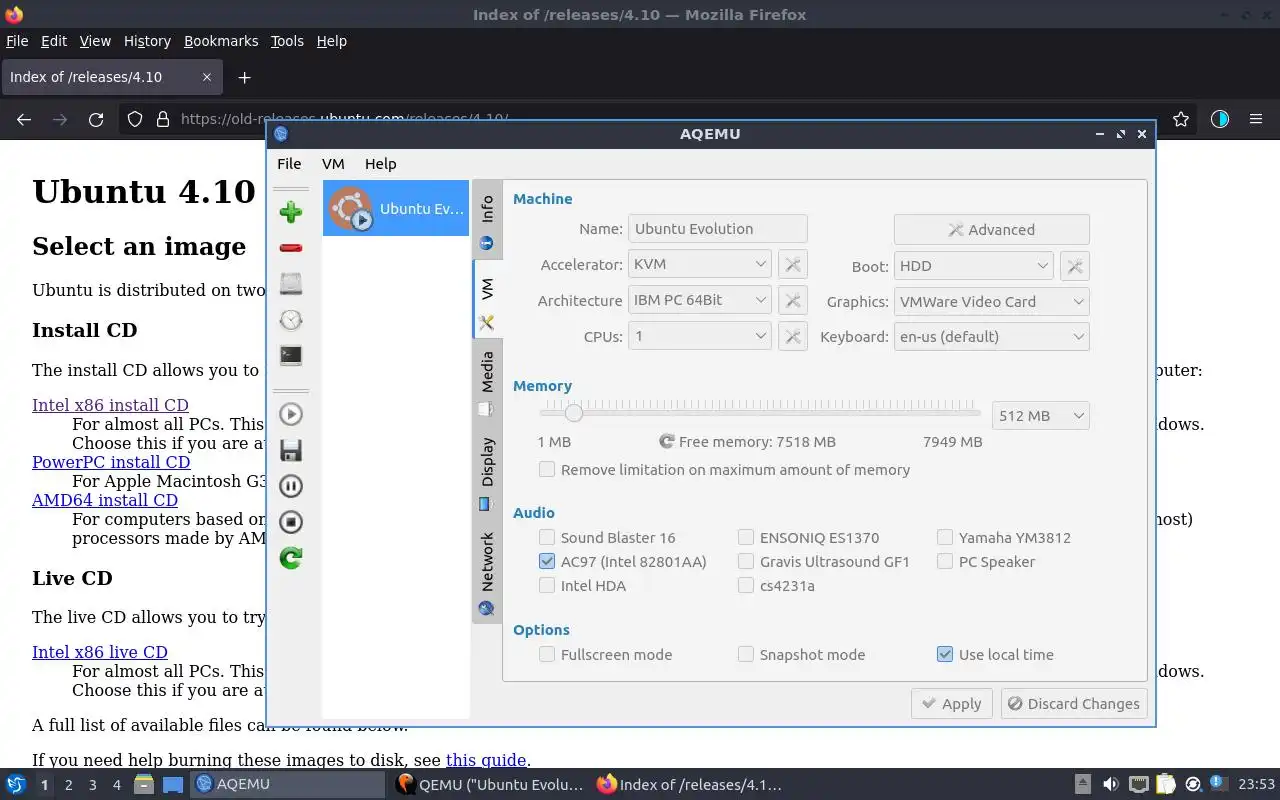Open AQEMU File menu
The height and width of the screenshot is (800, 1280).
(289, 164)
